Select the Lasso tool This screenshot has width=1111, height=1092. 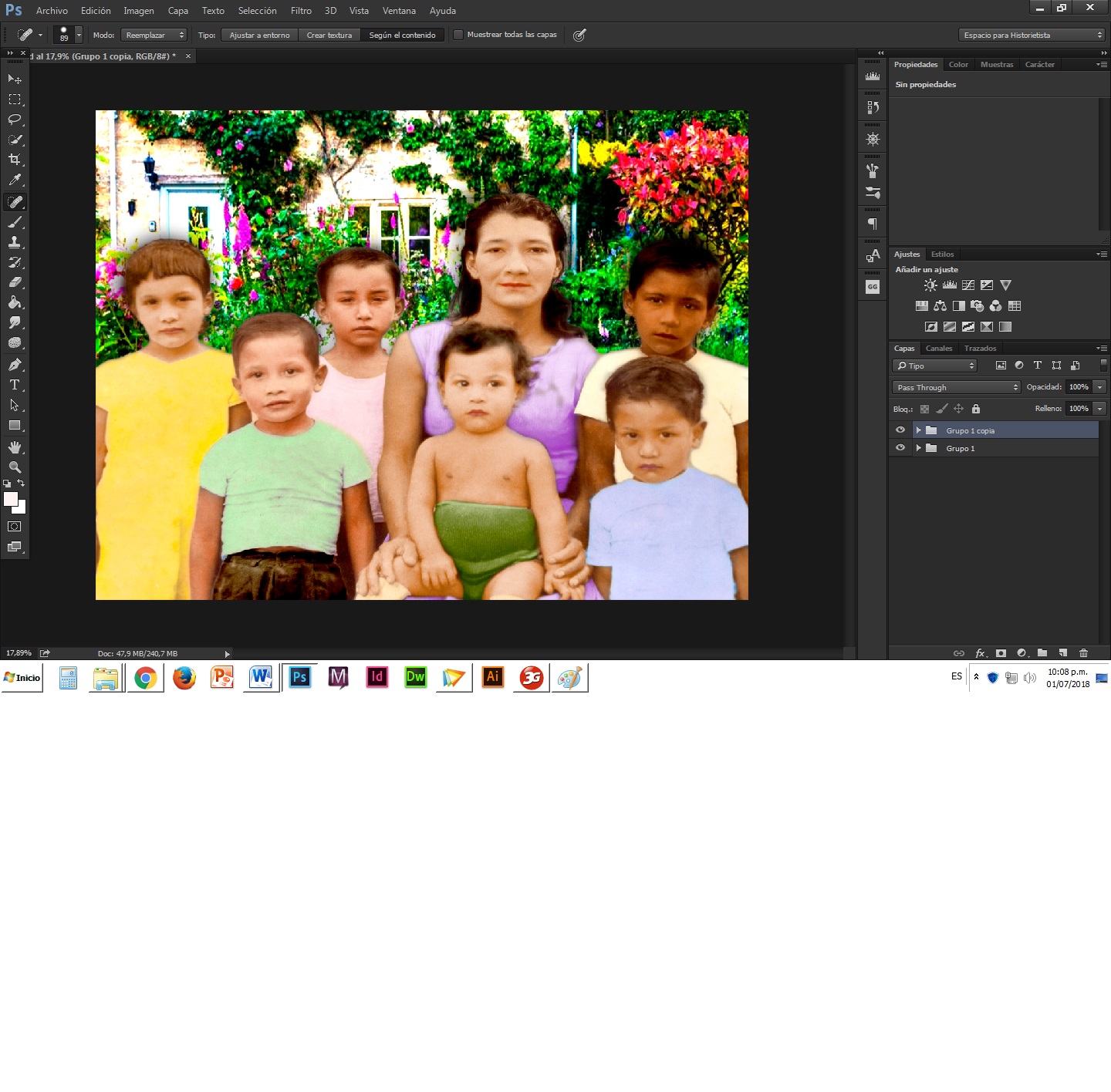(x=15, y=120)
